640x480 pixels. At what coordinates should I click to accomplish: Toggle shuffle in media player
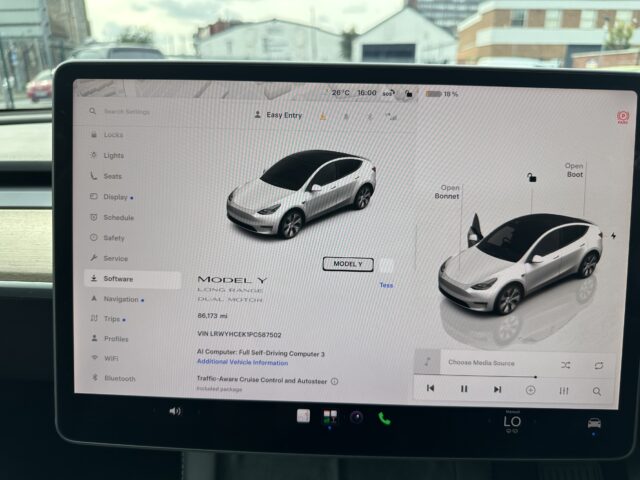coord(565,365)
